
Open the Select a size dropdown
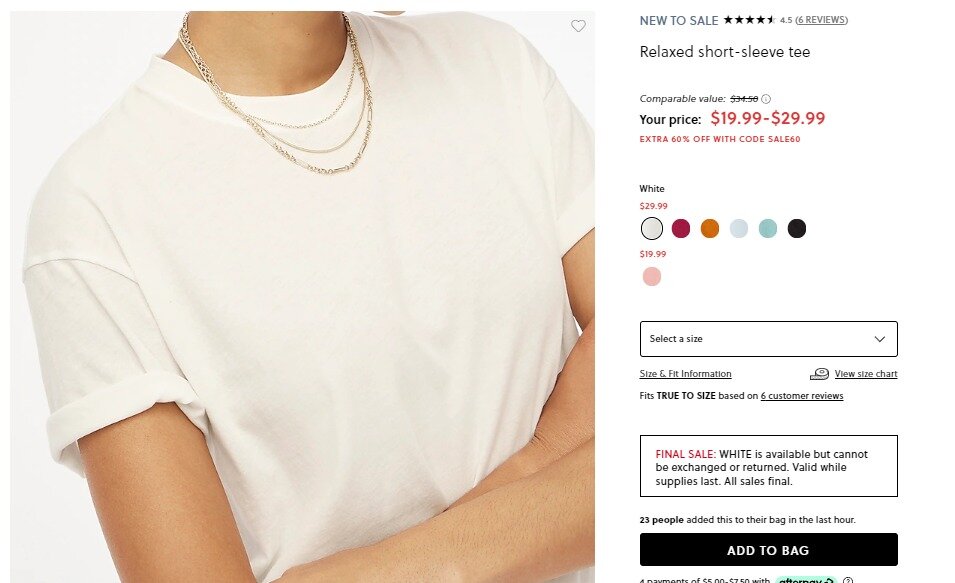768,339
